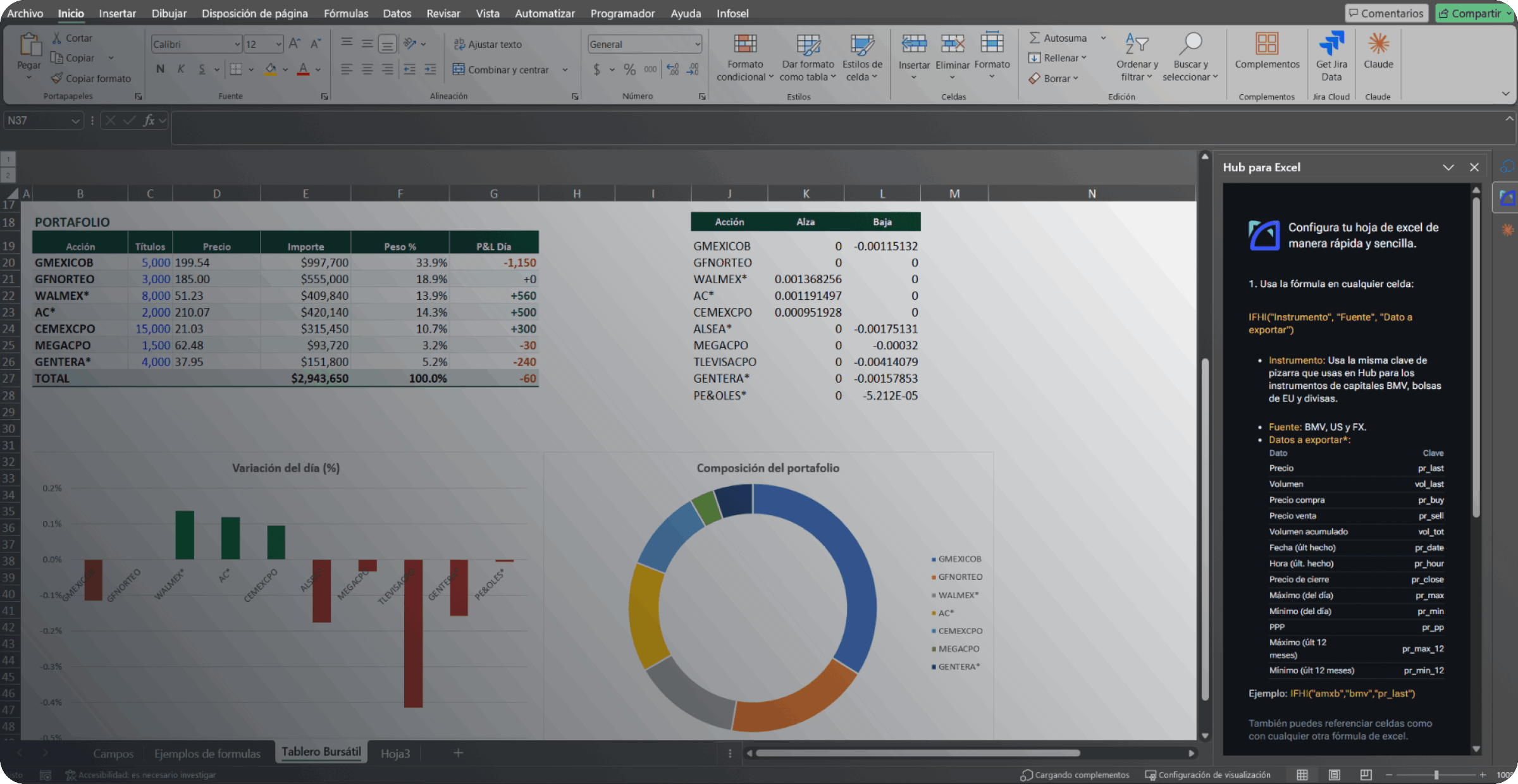The width and height of the screenshot is (1518, 784).
Task: Click the Insertar cells icon
Action: click(914, 43)
